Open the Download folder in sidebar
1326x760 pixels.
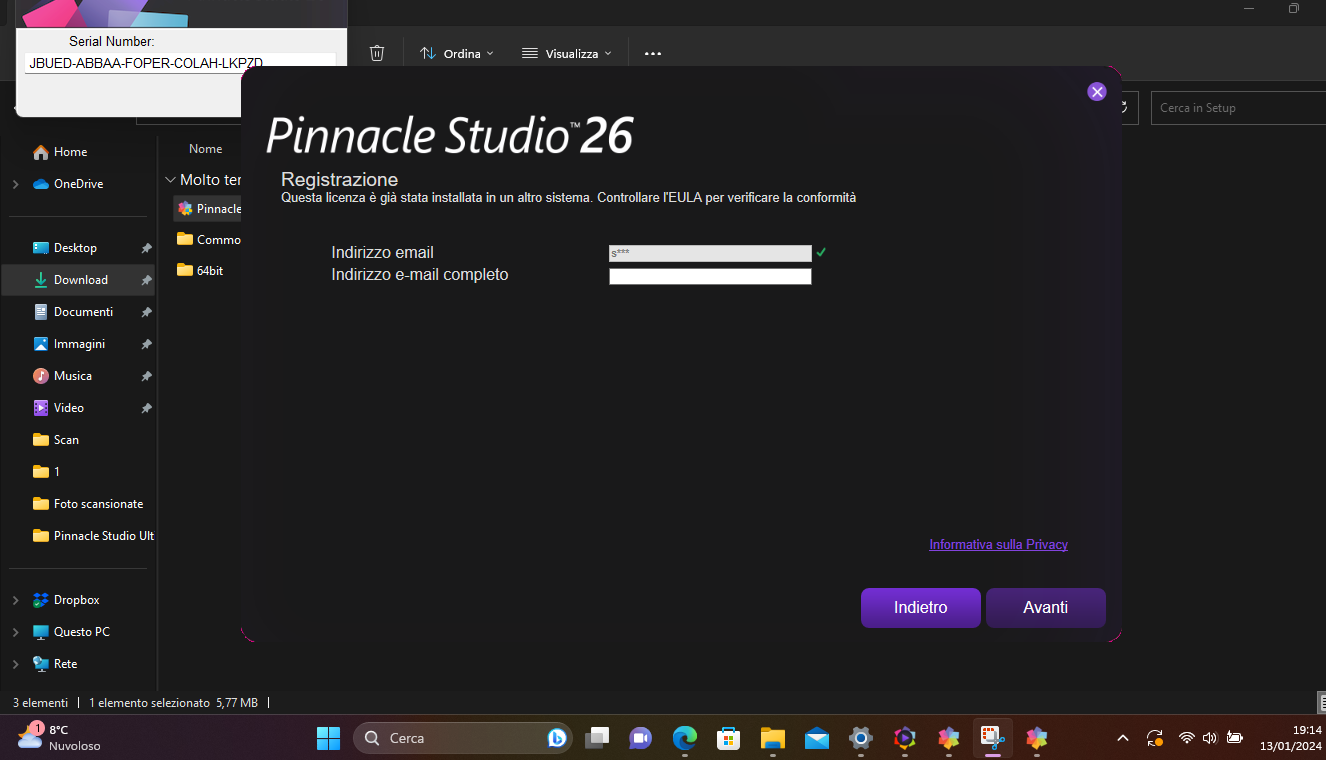click(x=78, y=280)
